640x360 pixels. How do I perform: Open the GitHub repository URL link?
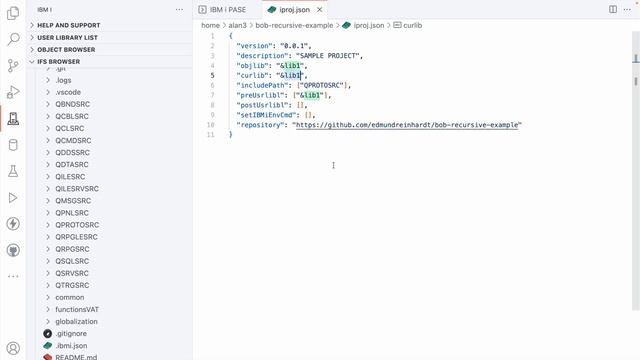407,125
